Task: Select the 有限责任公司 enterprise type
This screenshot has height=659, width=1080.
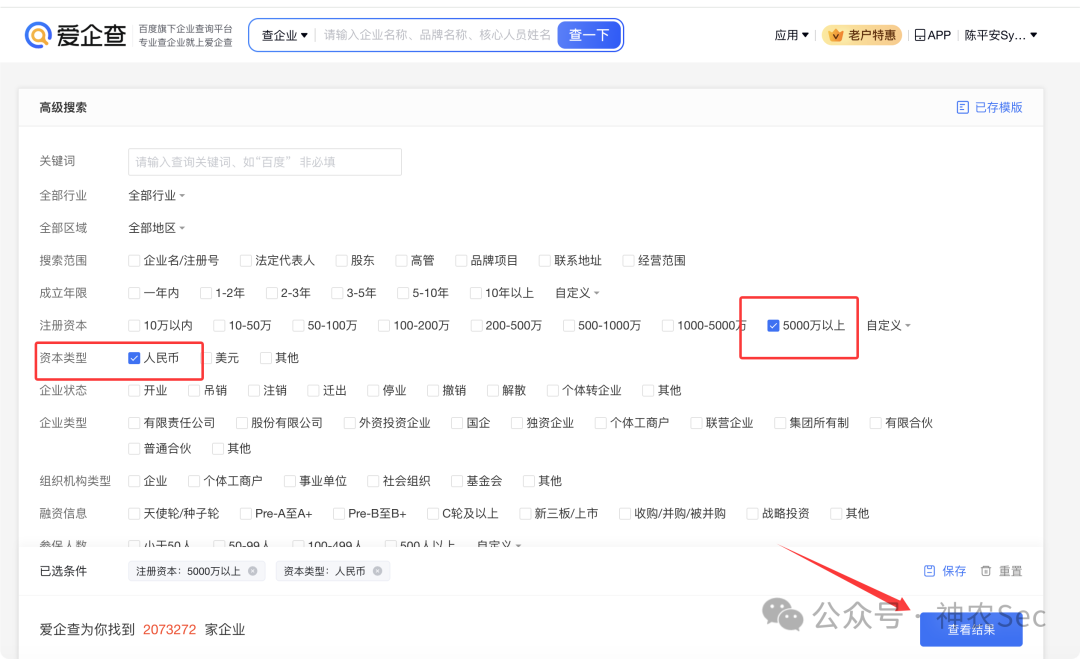Action: (x=134, y=423)
